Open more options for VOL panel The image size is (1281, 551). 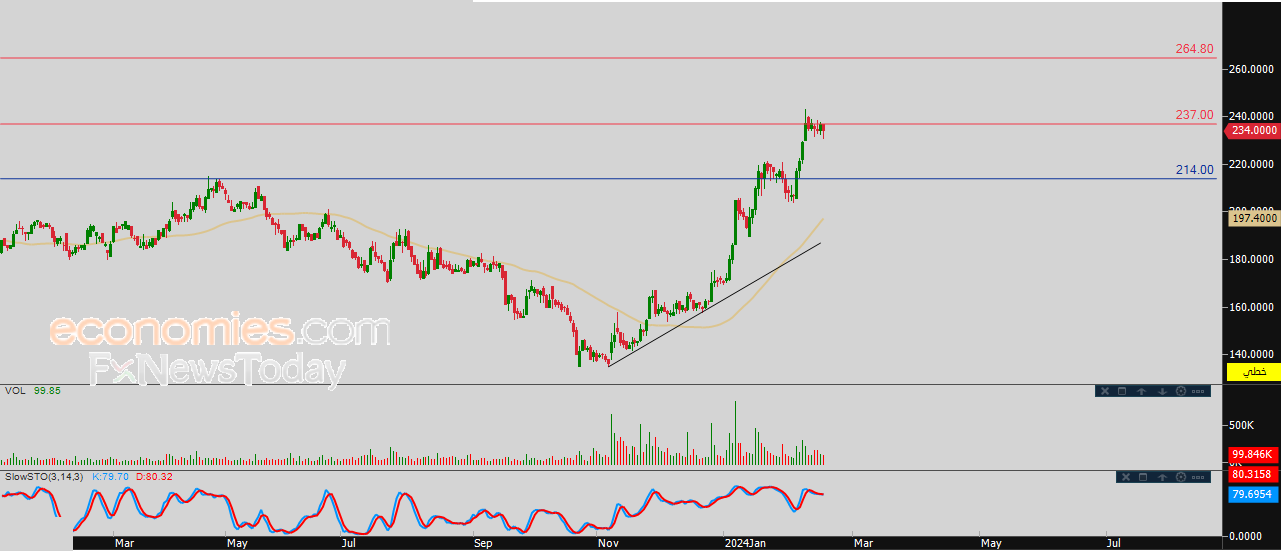point(1198,391)
